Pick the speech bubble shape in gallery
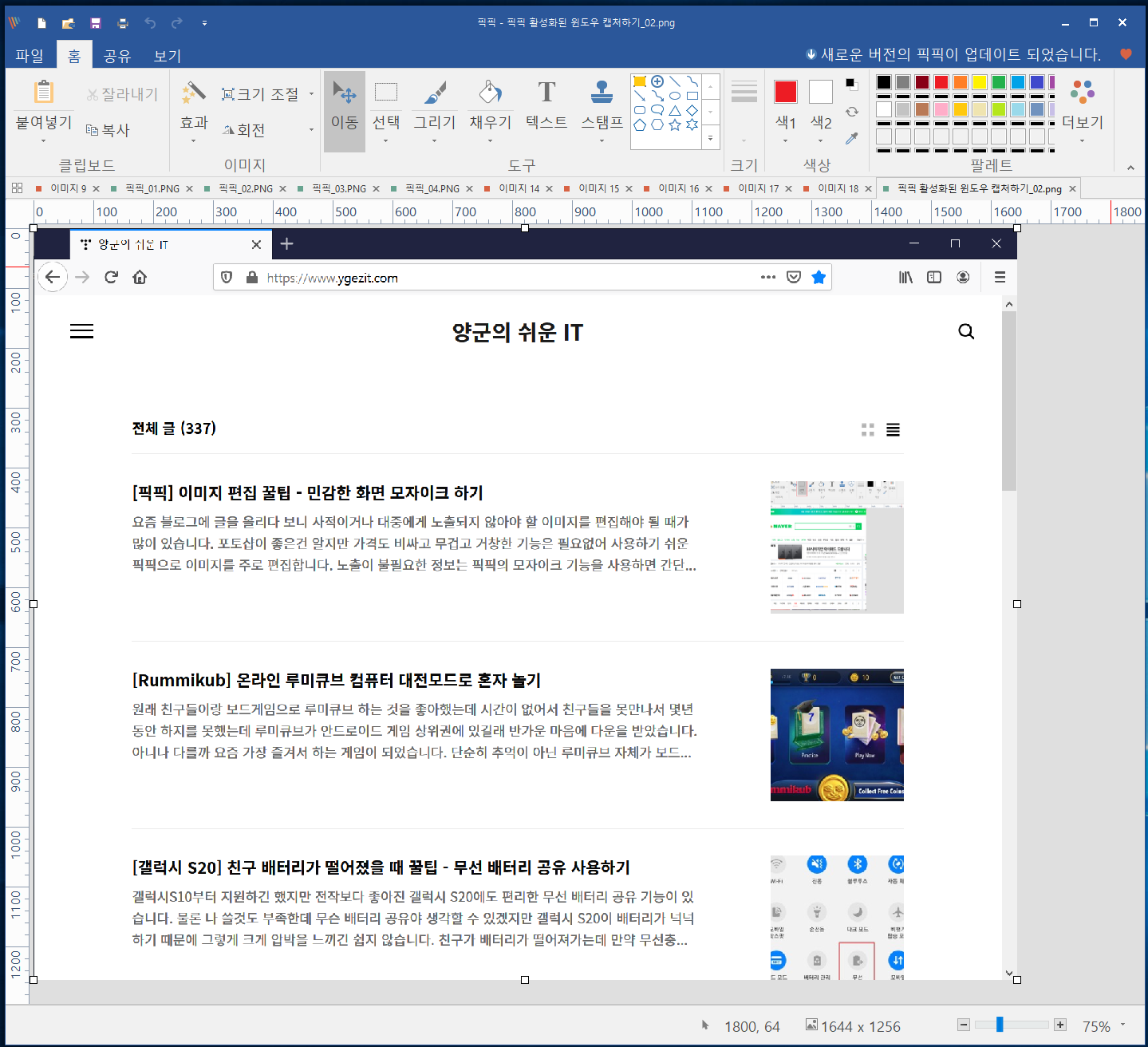The image size is (1148, 1047). [657, 110]
